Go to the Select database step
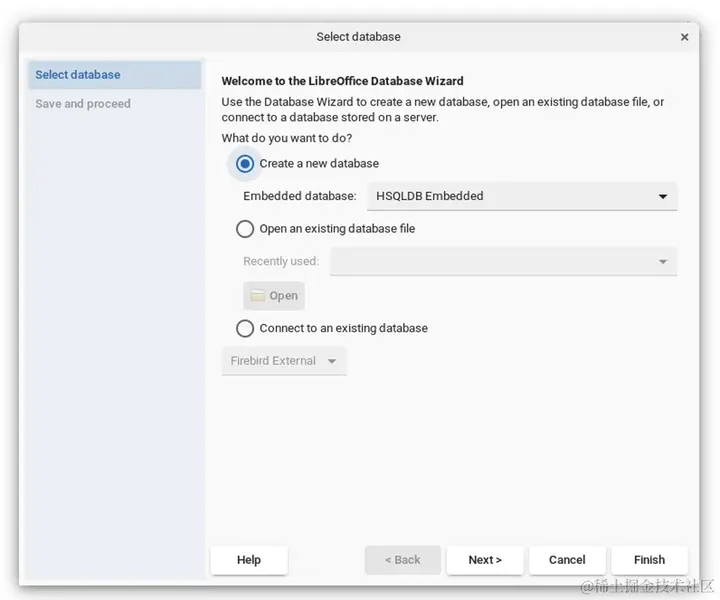 (x=115, y=74)
